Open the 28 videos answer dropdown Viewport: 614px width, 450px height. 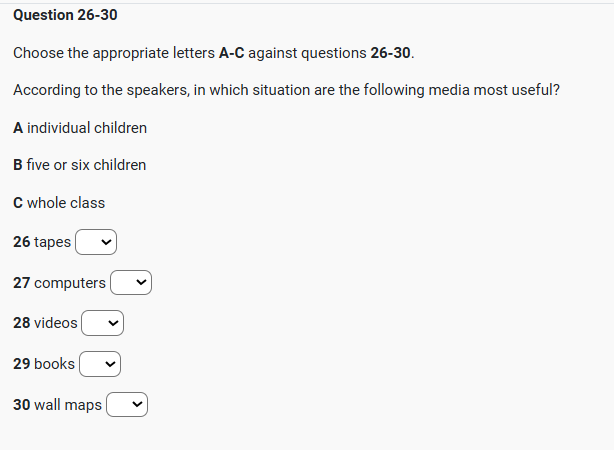102,323
